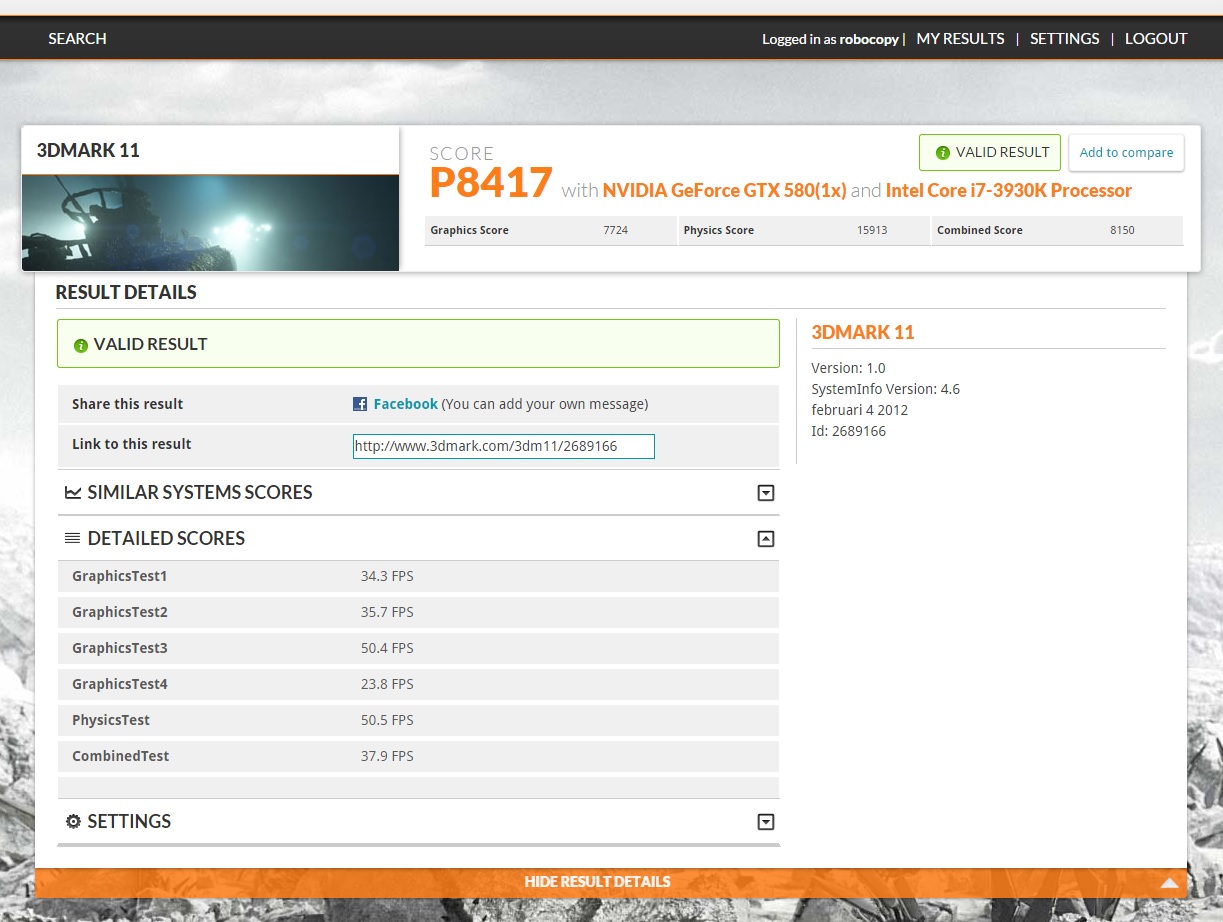The height and width of the screenshot is (922, 1223).
Task: Click the Physics Score 15913 cell
Action: point(804,230)
